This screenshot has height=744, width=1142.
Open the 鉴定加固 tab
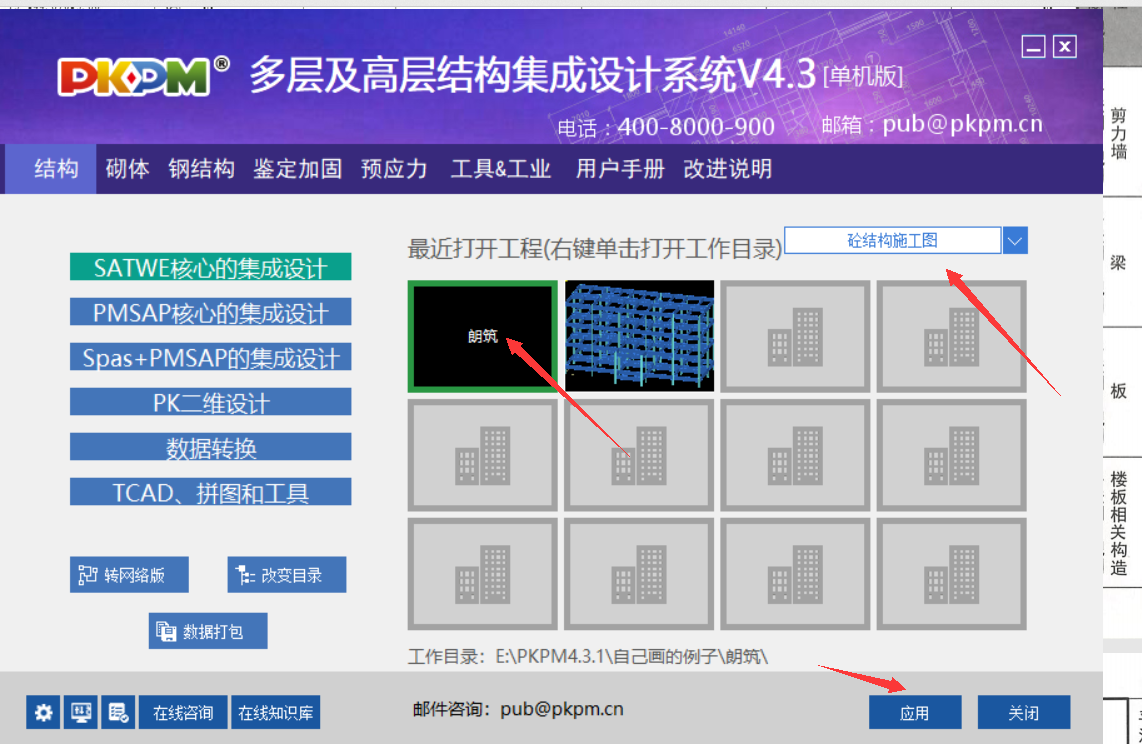tap(297, 169)
